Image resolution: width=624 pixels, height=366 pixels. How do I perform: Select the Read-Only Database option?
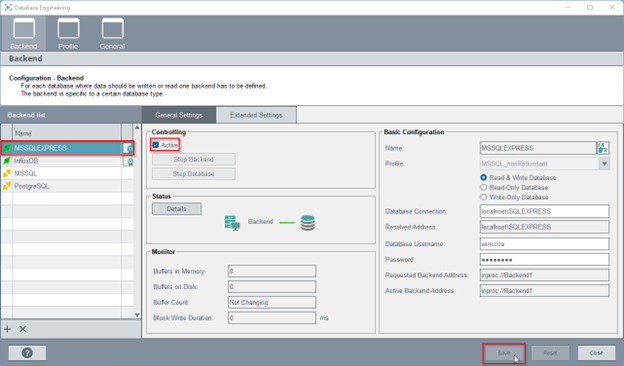pyautogui.click(x=484, y=187)
